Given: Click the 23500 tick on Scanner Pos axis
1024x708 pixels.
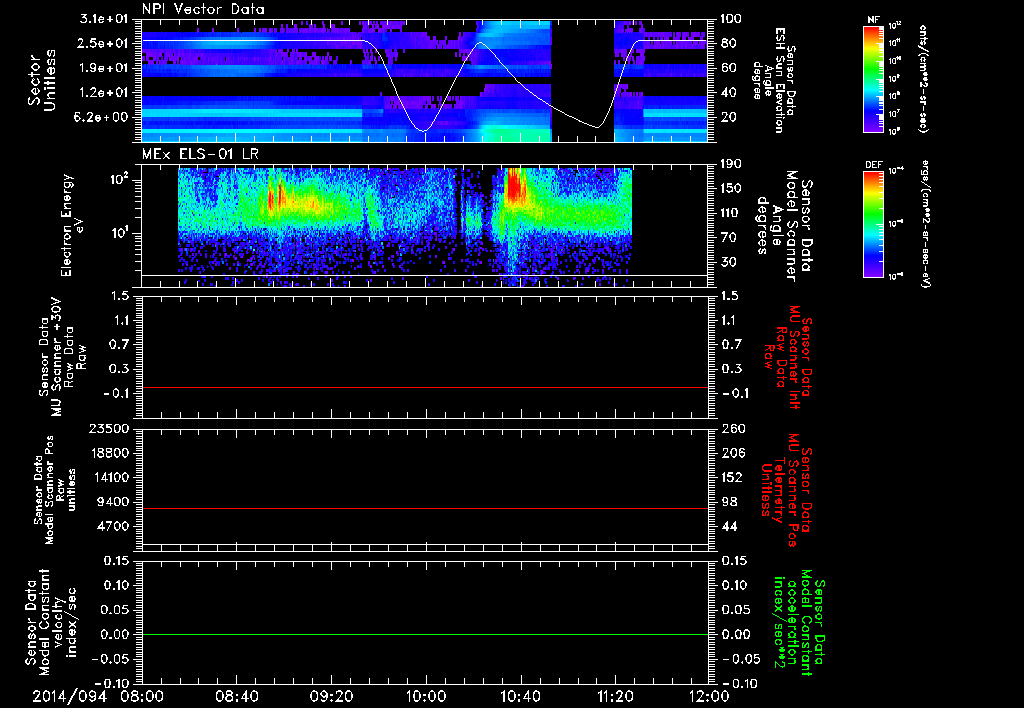Looking at the screenshot, I should pyautogui.click(x=111, y=429).
